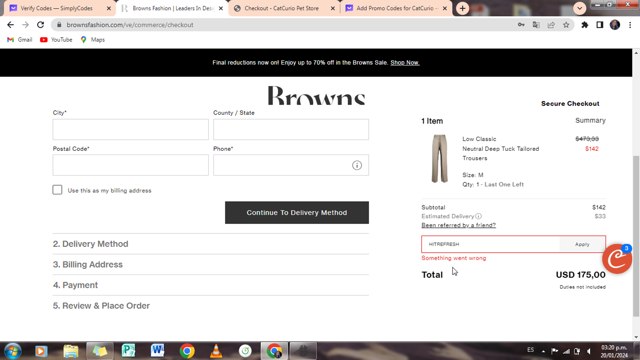Open the media player taskbar icon

[x=41, y=351]
